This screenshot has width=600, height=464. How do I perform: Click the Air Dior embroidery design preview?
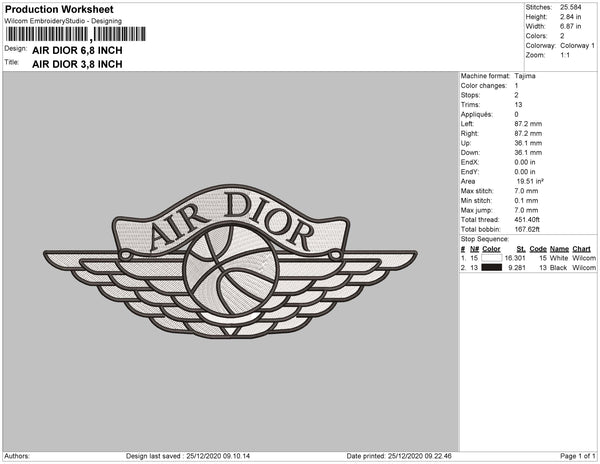click(230, 262)
